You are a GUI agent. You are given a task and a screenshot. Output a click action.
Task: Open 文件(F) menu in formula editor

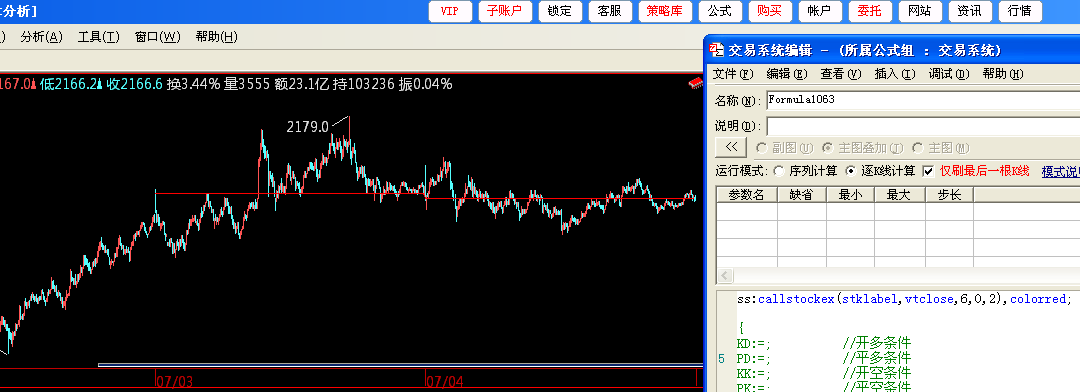coord(733,74)
